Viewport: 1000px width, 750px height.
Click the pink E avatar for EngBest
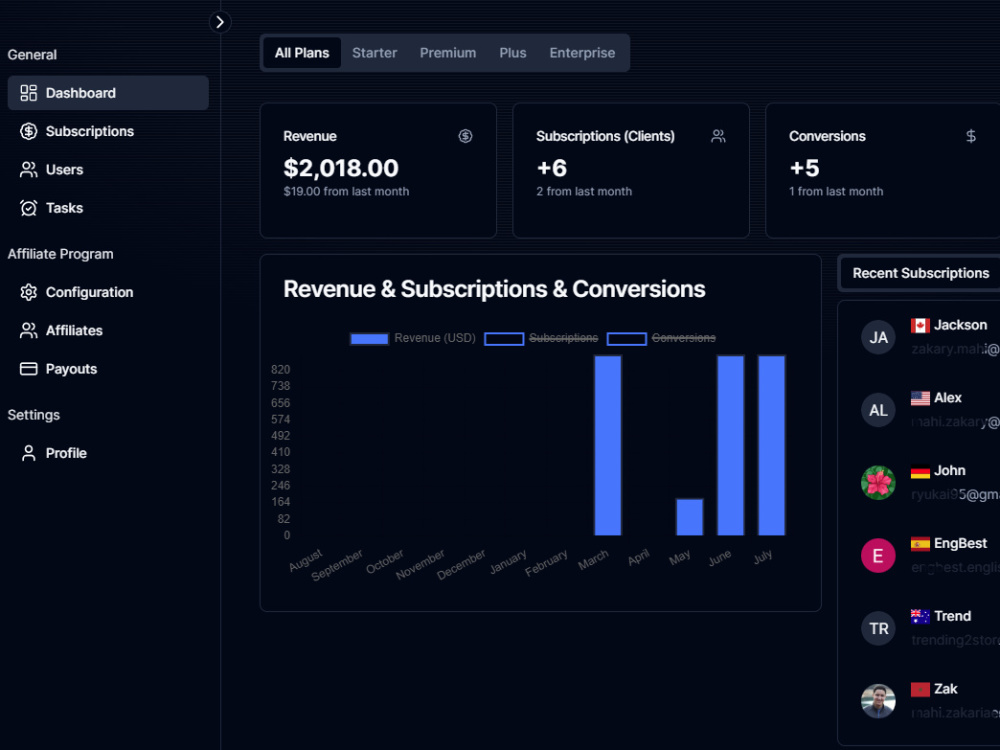(878, 555)
